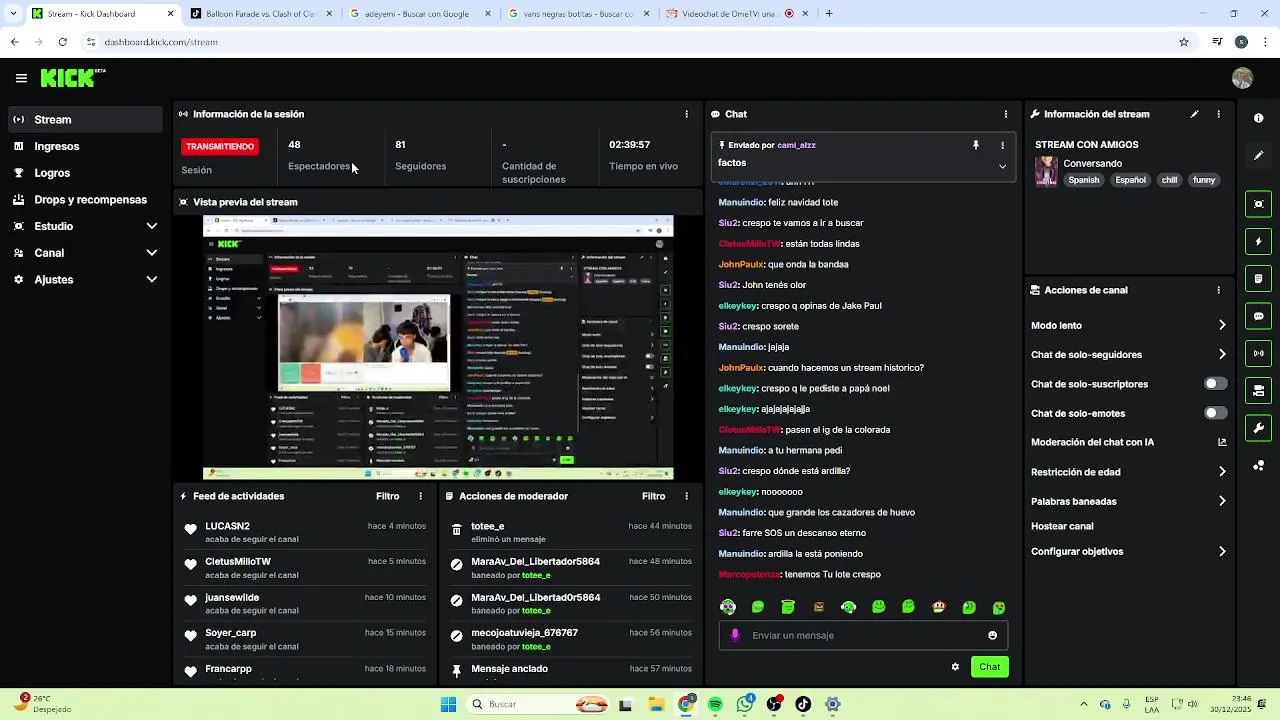Open chat settings gear next to Chat button
Screen dimensions: 1280x720
[x=955, y=667]
